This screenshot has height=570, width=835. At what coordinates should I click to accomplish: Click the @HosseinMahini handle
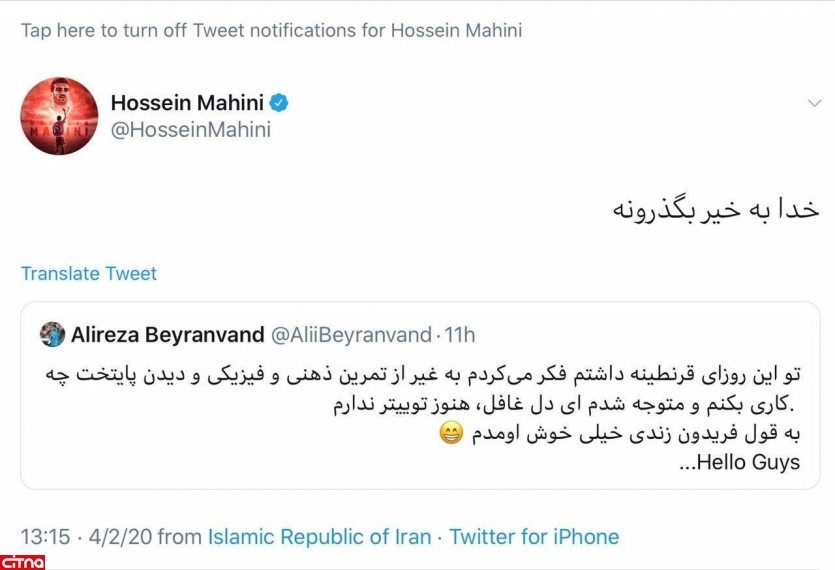coord(191,130)
